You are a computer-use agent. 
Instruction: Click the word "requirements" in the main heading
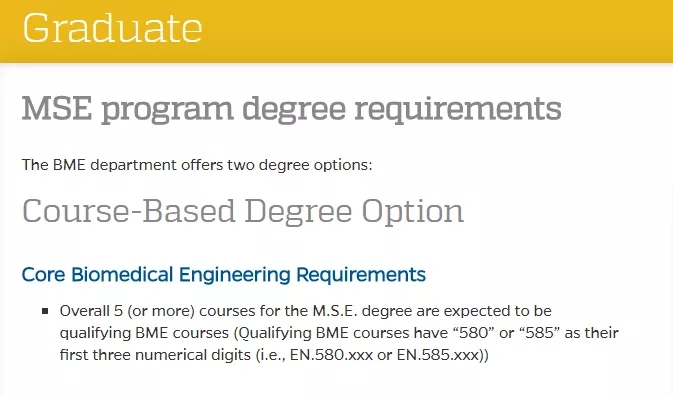point(458,109)
